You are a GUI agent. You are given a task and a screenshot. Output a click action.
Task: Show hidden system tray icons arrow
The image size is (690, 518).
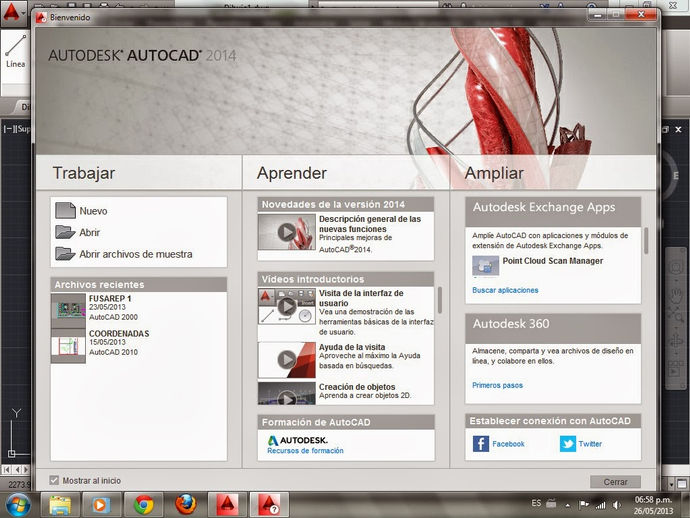[568, 505]
